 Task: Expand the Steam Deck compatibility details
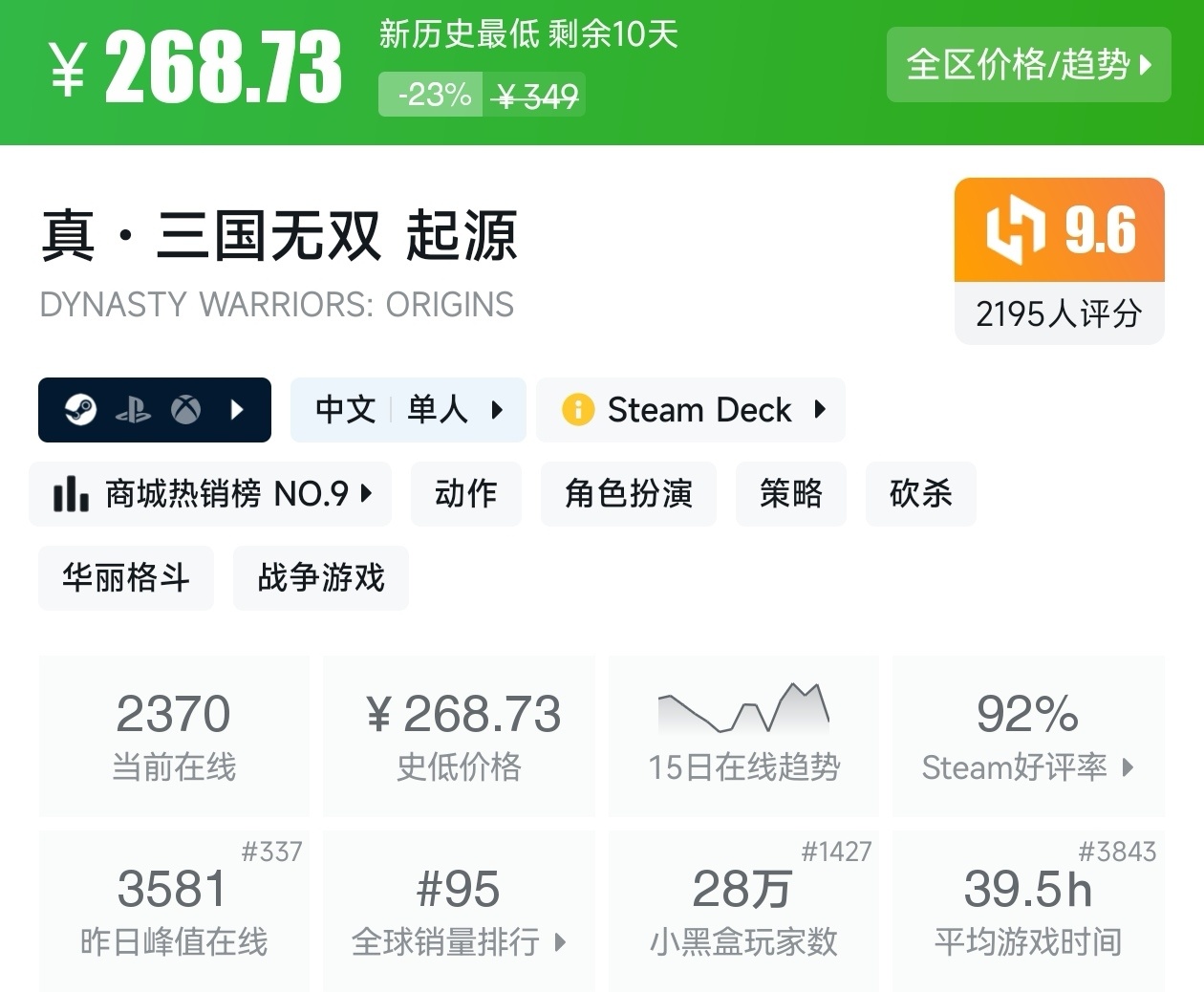click(820, 410)
